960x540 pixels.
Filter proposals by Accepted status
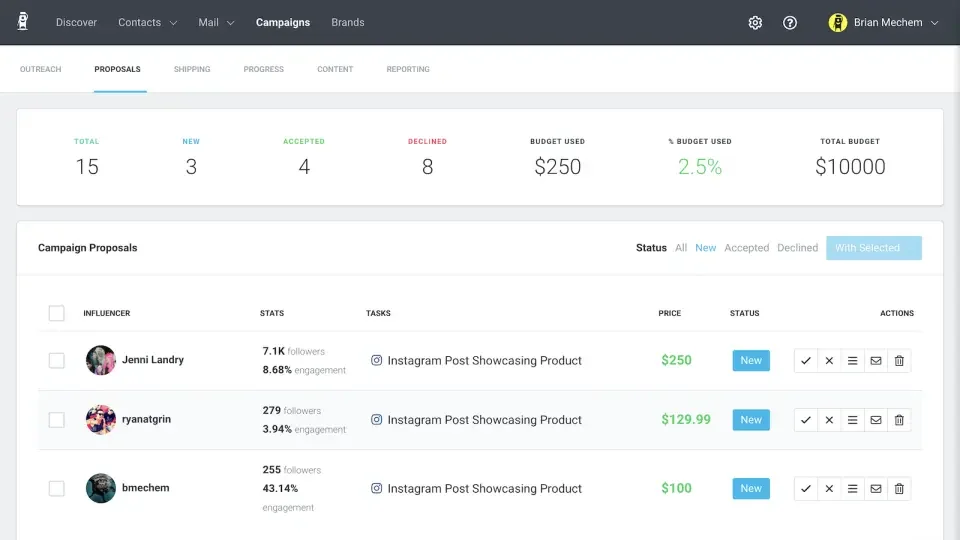(x=746, y=248)
